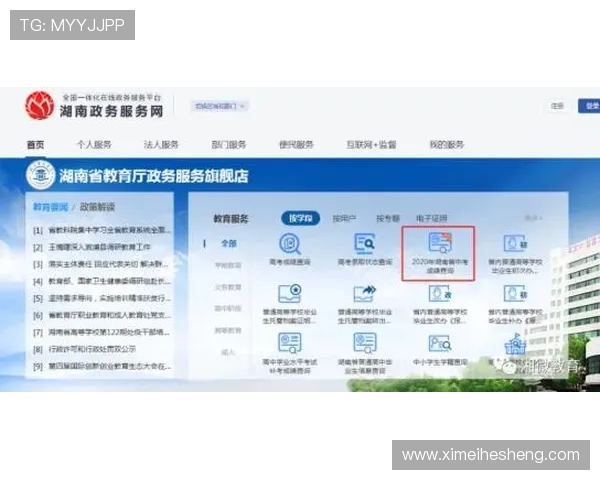Image resolution: width=600 pixels, height=480 pixels.
Task: Select 义务教育 in the school-stage sidebar
Action: (x=228, y=287)
